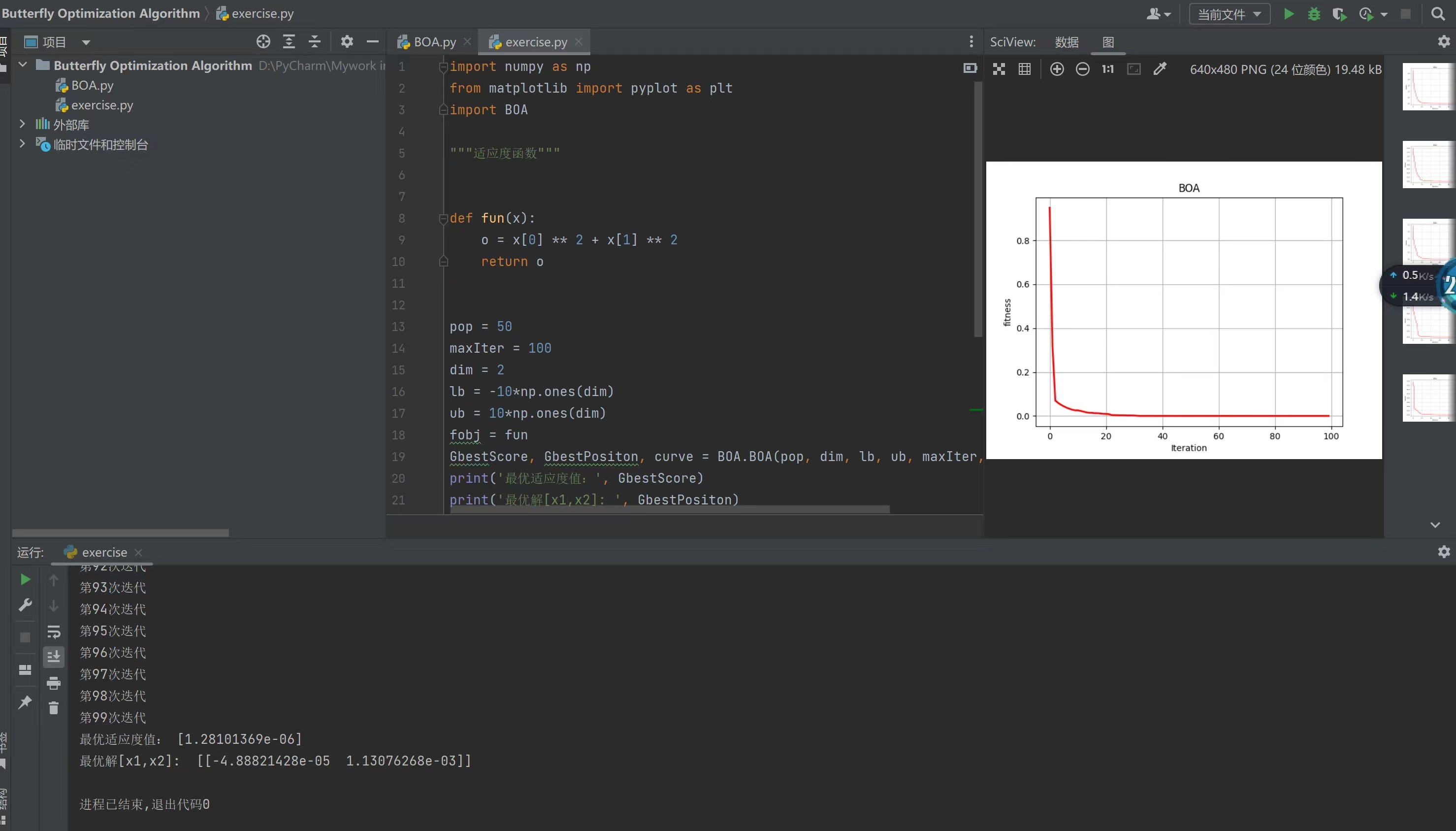The width and height of the screenshot is (1456, 831).
Task: Switch to the 数据 tab in SciView
Action: click(1067, 42)
